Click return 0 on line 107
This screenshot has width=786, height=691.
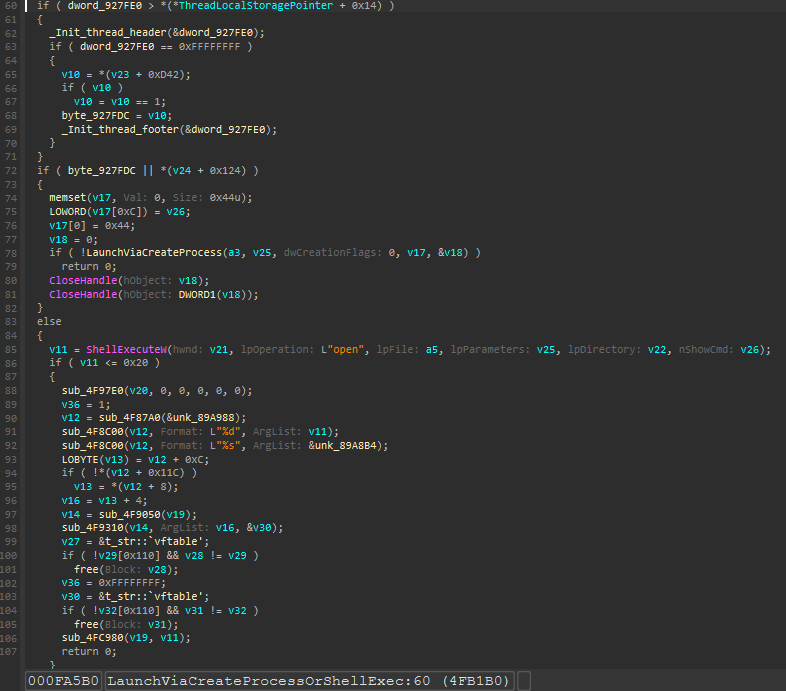click(89, 652)
